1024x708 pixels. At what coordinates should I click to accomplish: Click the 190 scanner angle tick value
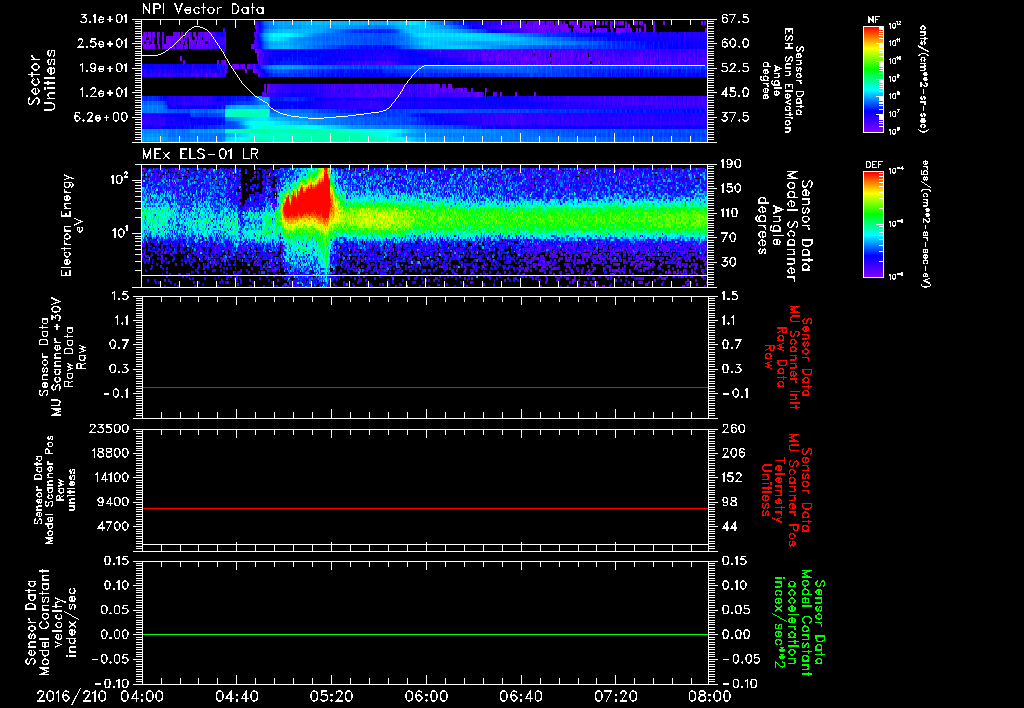click(733, 164)
